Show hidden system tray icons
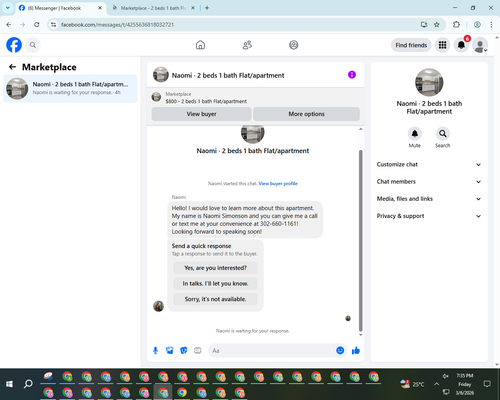500x400 pixels. 436,384
